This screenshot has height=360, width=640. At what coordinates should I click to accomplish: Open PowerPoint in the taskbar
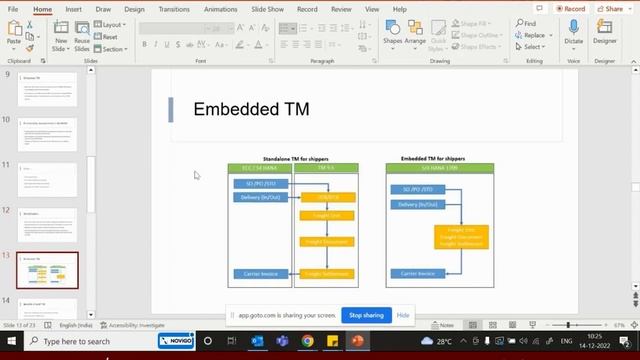(x=358, y=341)
